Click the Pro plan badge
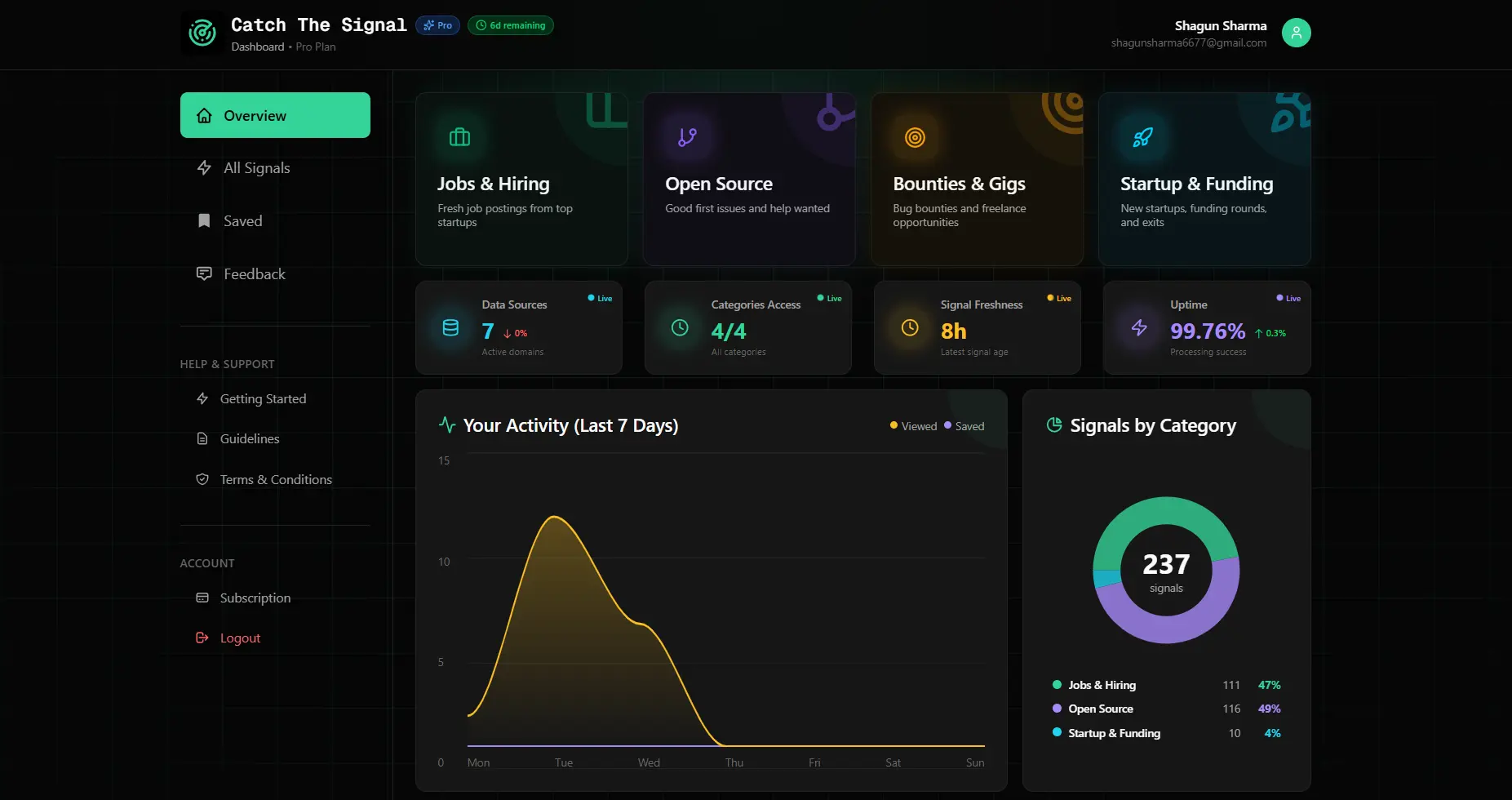This screenshot has width=1512, height=800. (x=438, y=25)
